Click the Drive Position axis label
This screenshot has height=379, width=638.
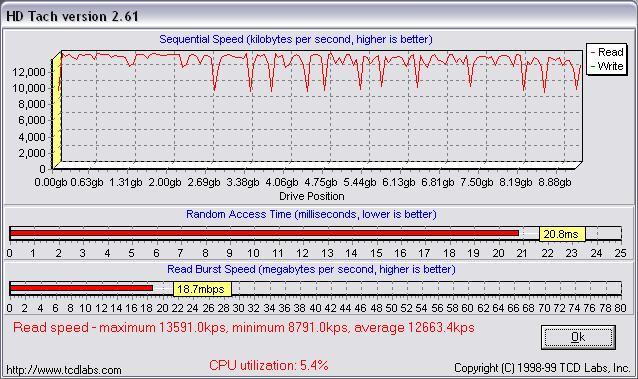tap(312, 196)
